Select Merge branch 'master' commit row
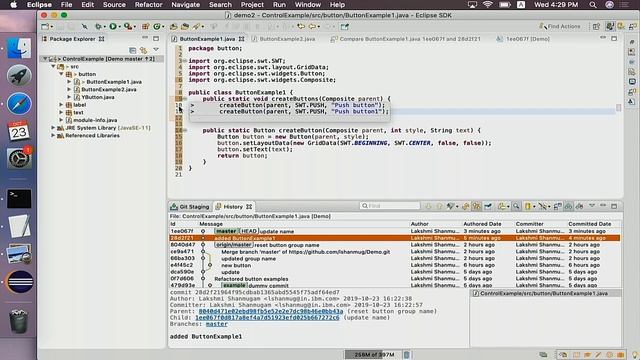Screen dimensions: 640x360 pos(395,252)
